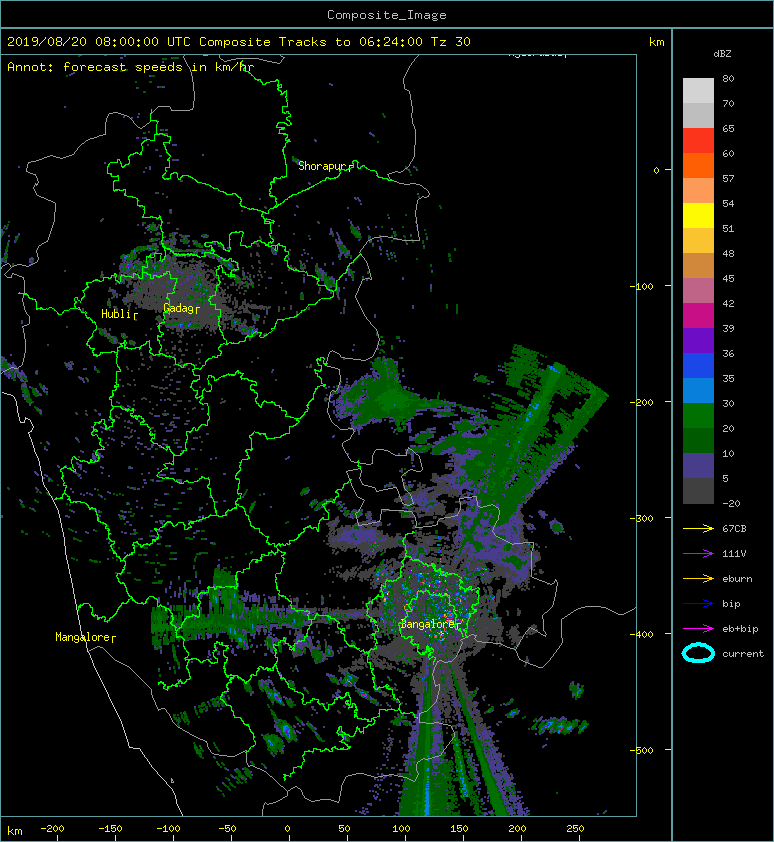Click the -400 y-axis tick label

pos(641,634)
